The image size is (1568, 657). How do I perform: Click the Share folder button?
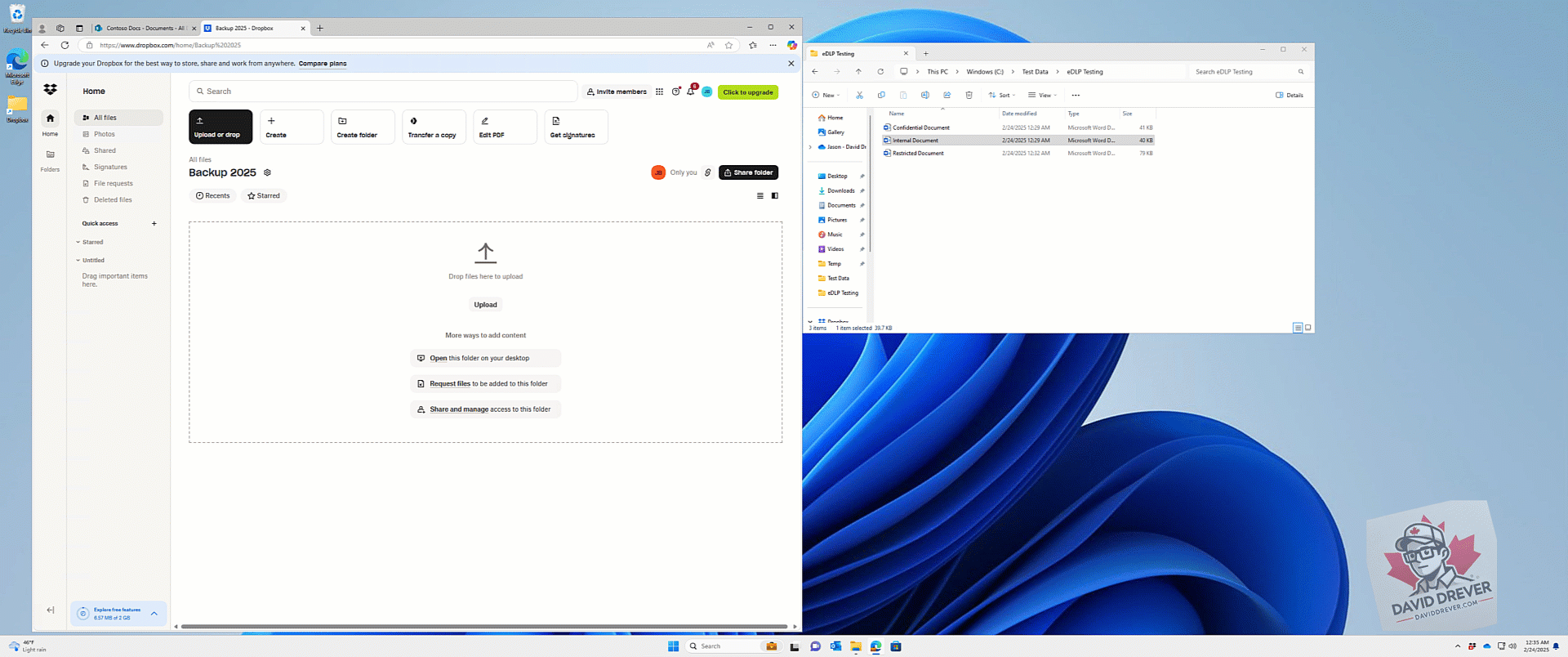coord(748,172)
